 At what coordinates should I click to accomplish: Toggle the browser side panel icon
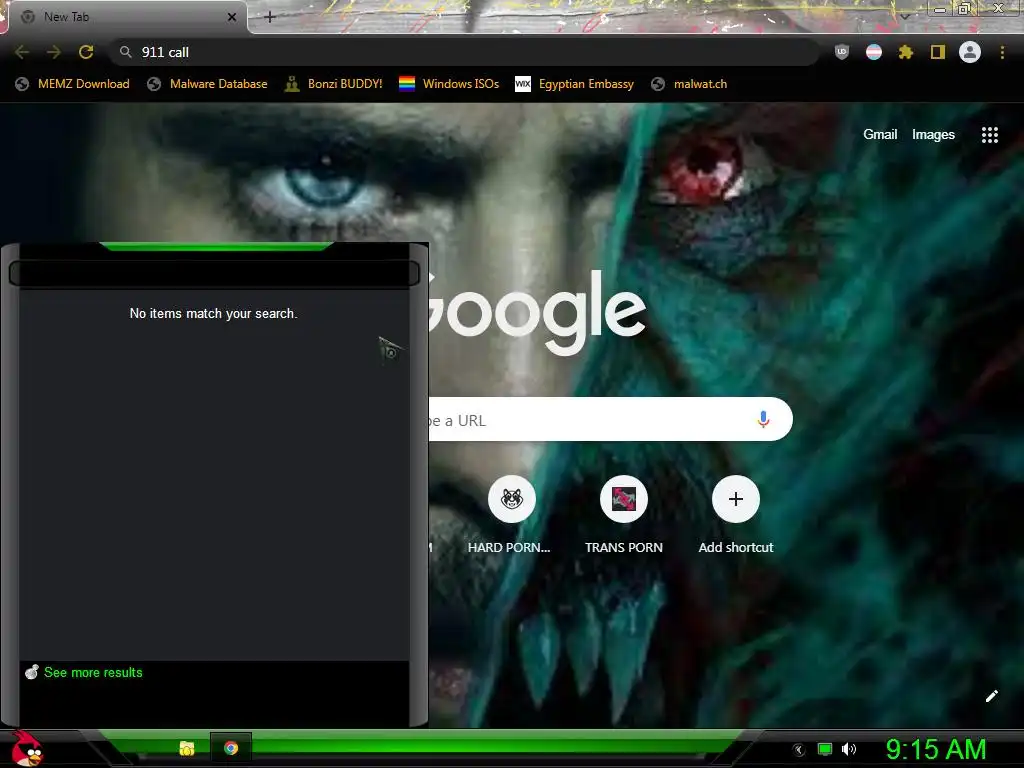(938, 52)
